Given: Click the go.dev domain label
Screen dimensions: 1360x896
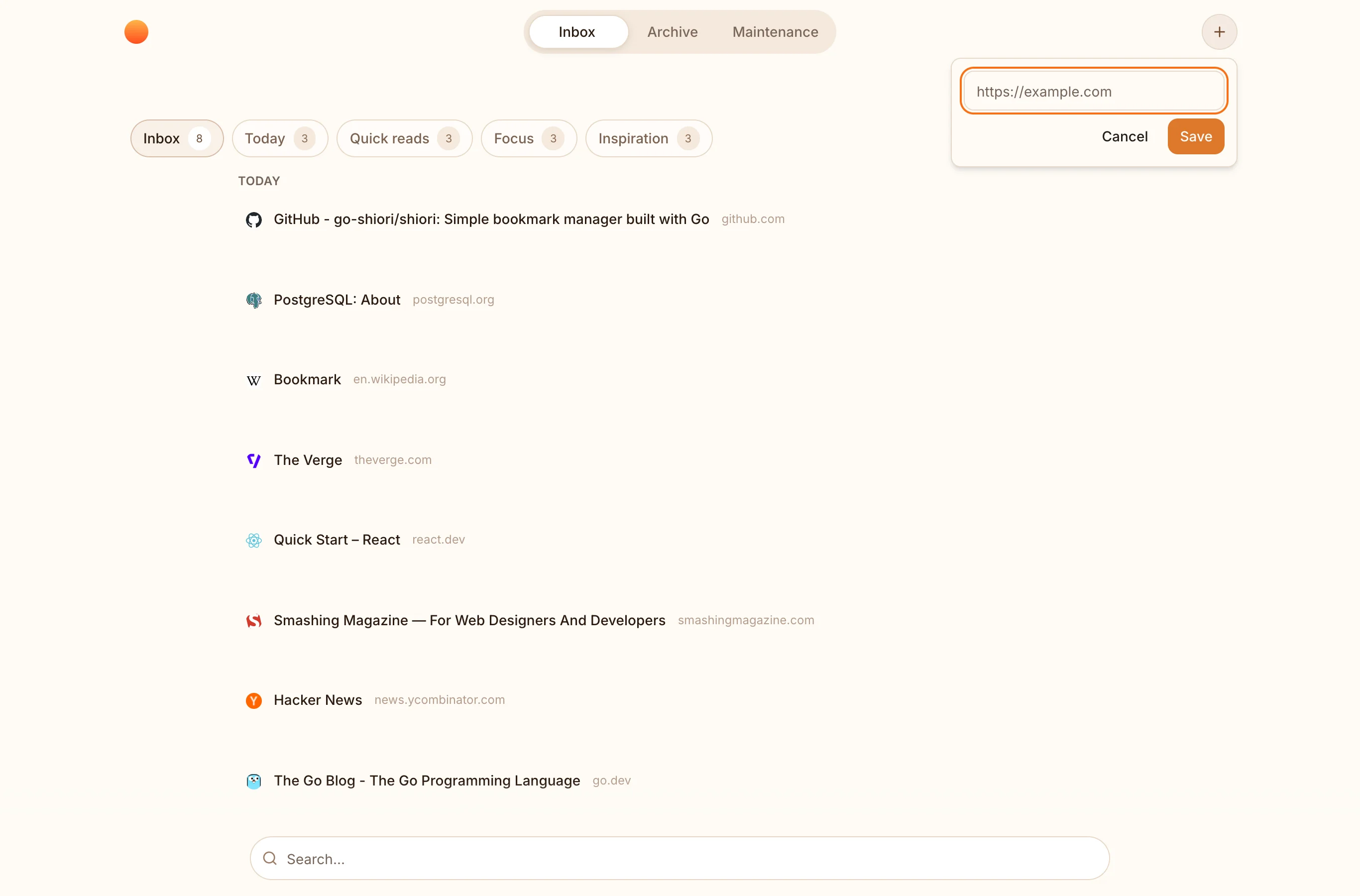Looking at the screenshot, I should (x=611, y=781).
